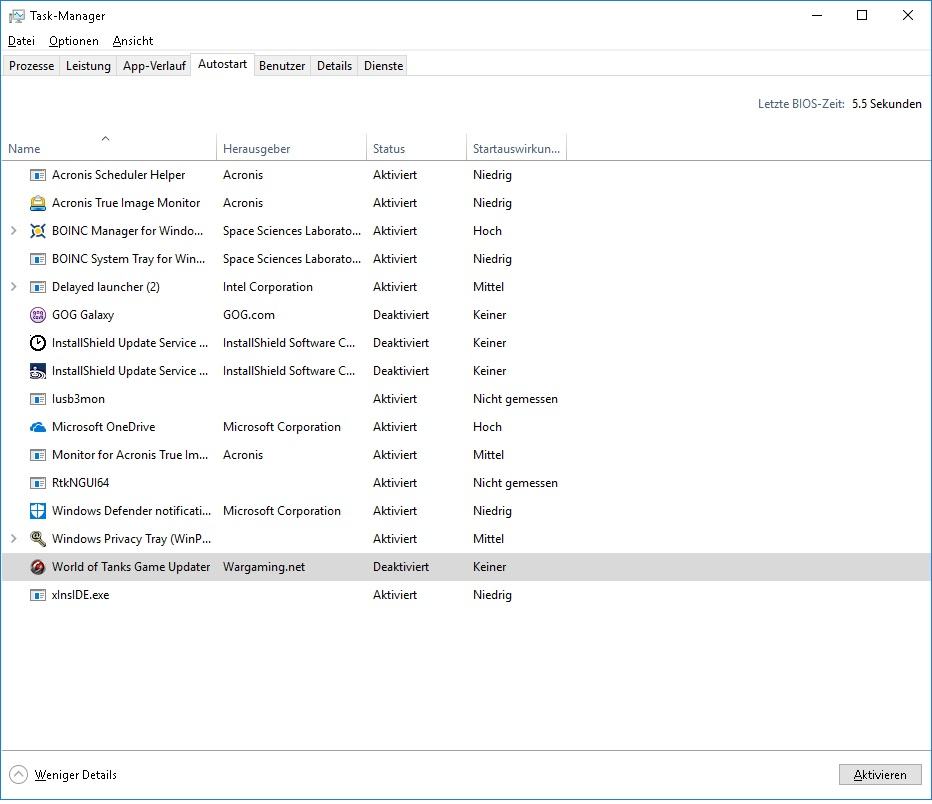Click the GOG Galaxy purple icon
The image size is (932, 804).
pos(37,315)
